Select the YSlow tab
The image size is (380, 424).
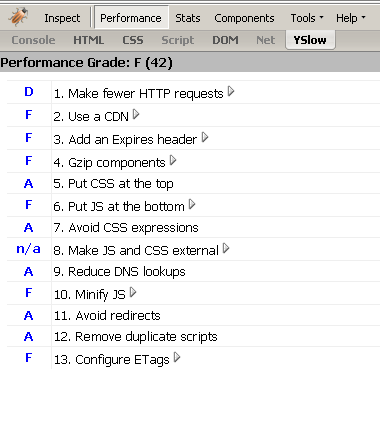point(310,40)
